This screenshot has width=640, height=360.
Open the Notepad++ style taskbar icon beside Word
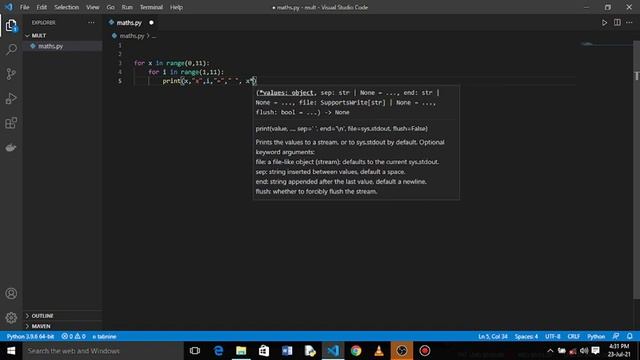click(x=310, y=351)
